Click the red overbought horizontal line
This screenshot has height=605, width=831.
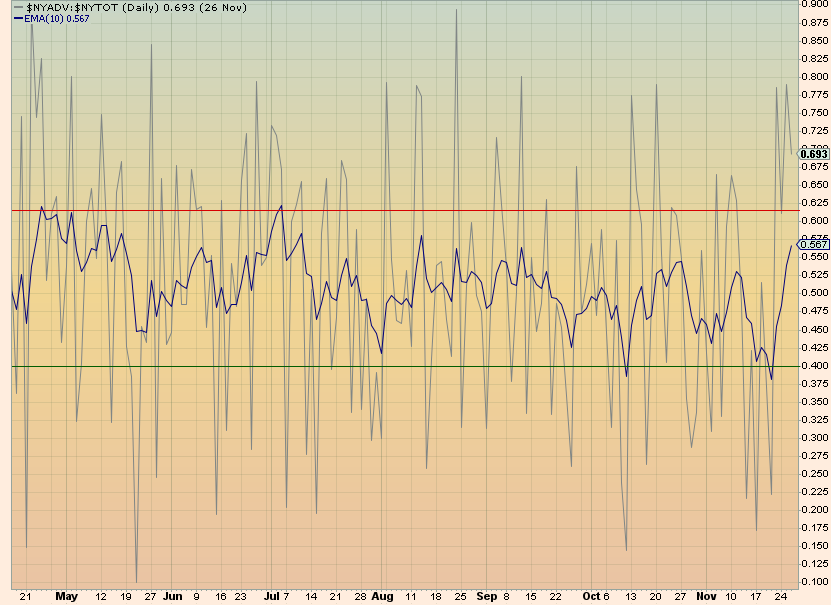click(x=400, y=210)
